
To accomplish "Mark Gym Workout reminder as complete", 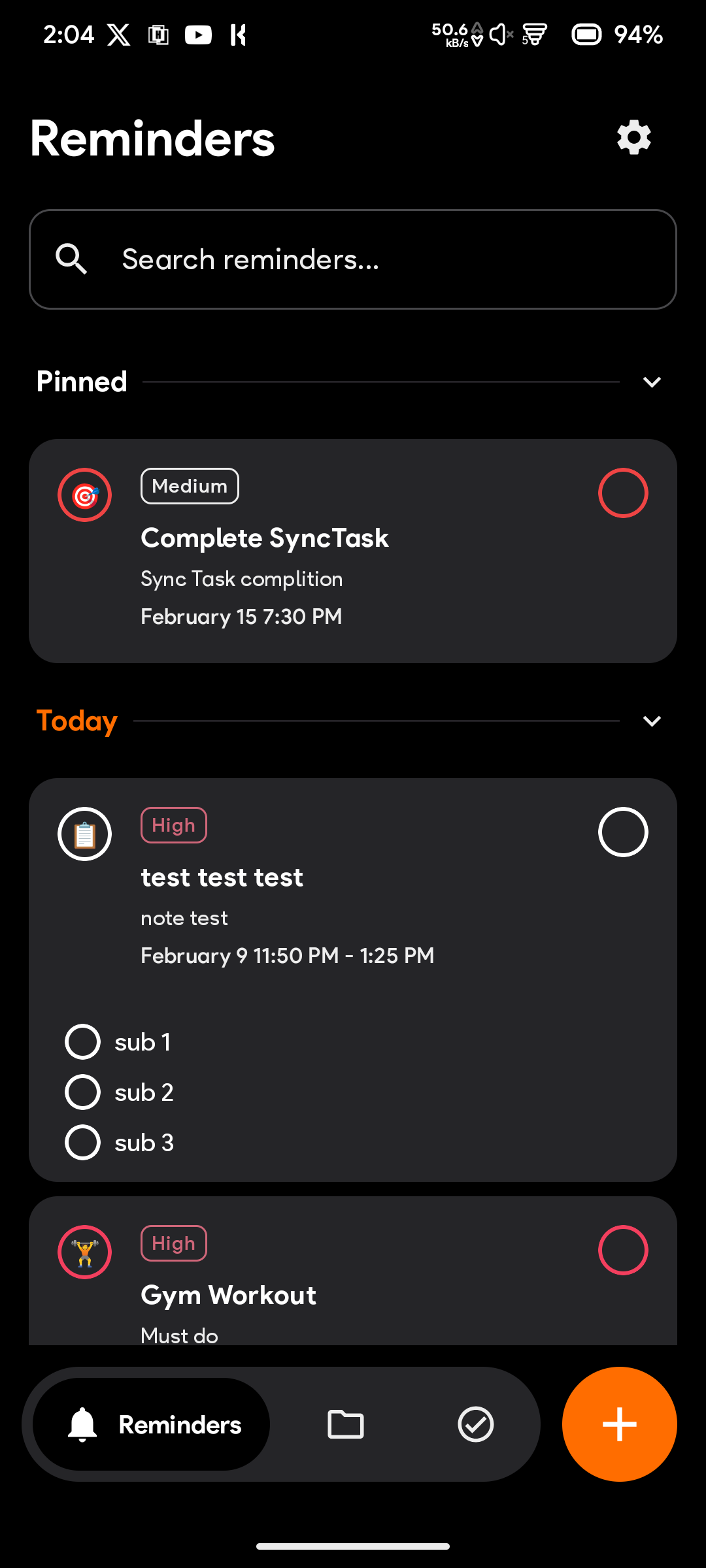I will tap(623, 1250).
